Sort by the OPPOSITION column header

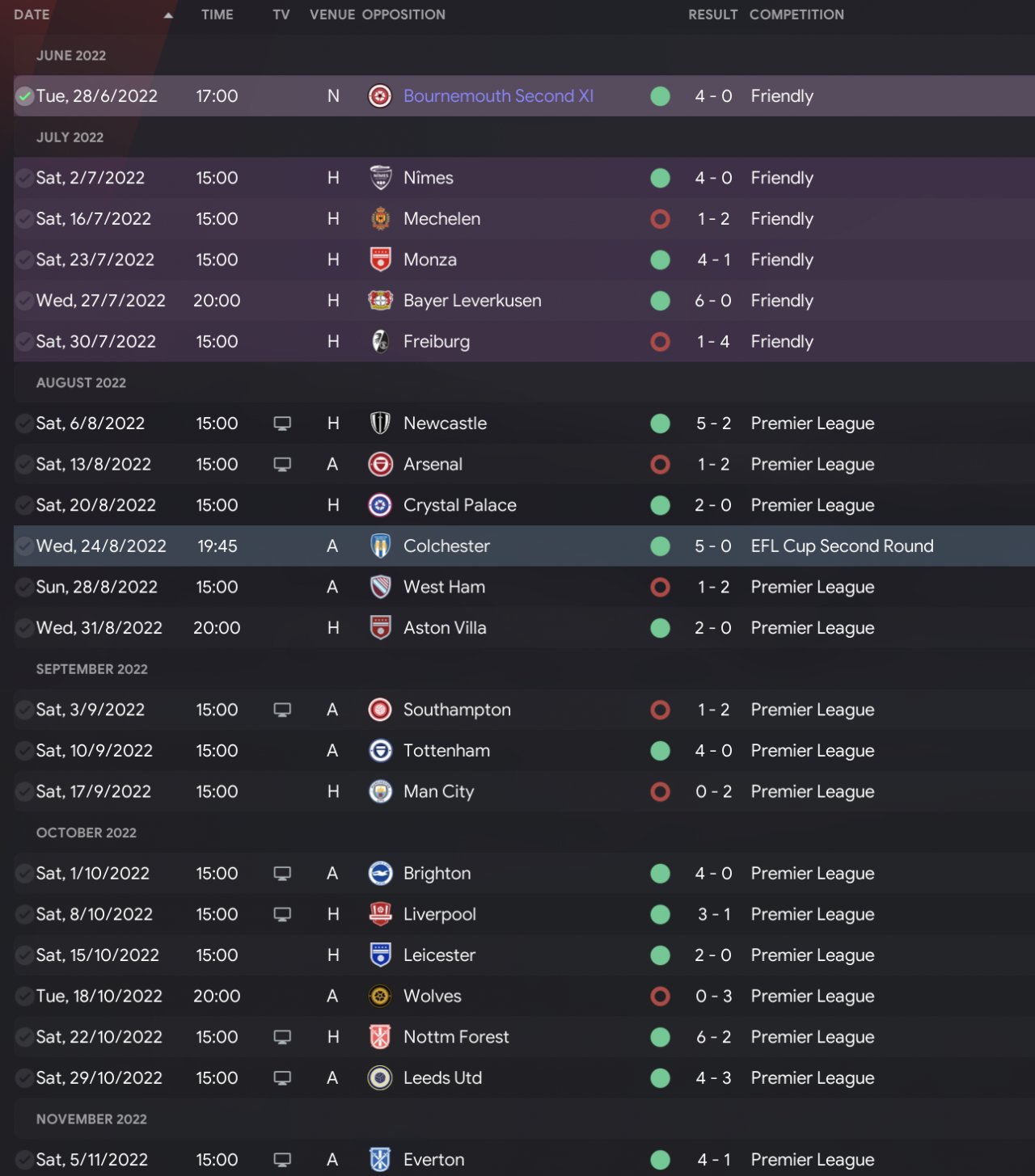(x=403, y=15)
